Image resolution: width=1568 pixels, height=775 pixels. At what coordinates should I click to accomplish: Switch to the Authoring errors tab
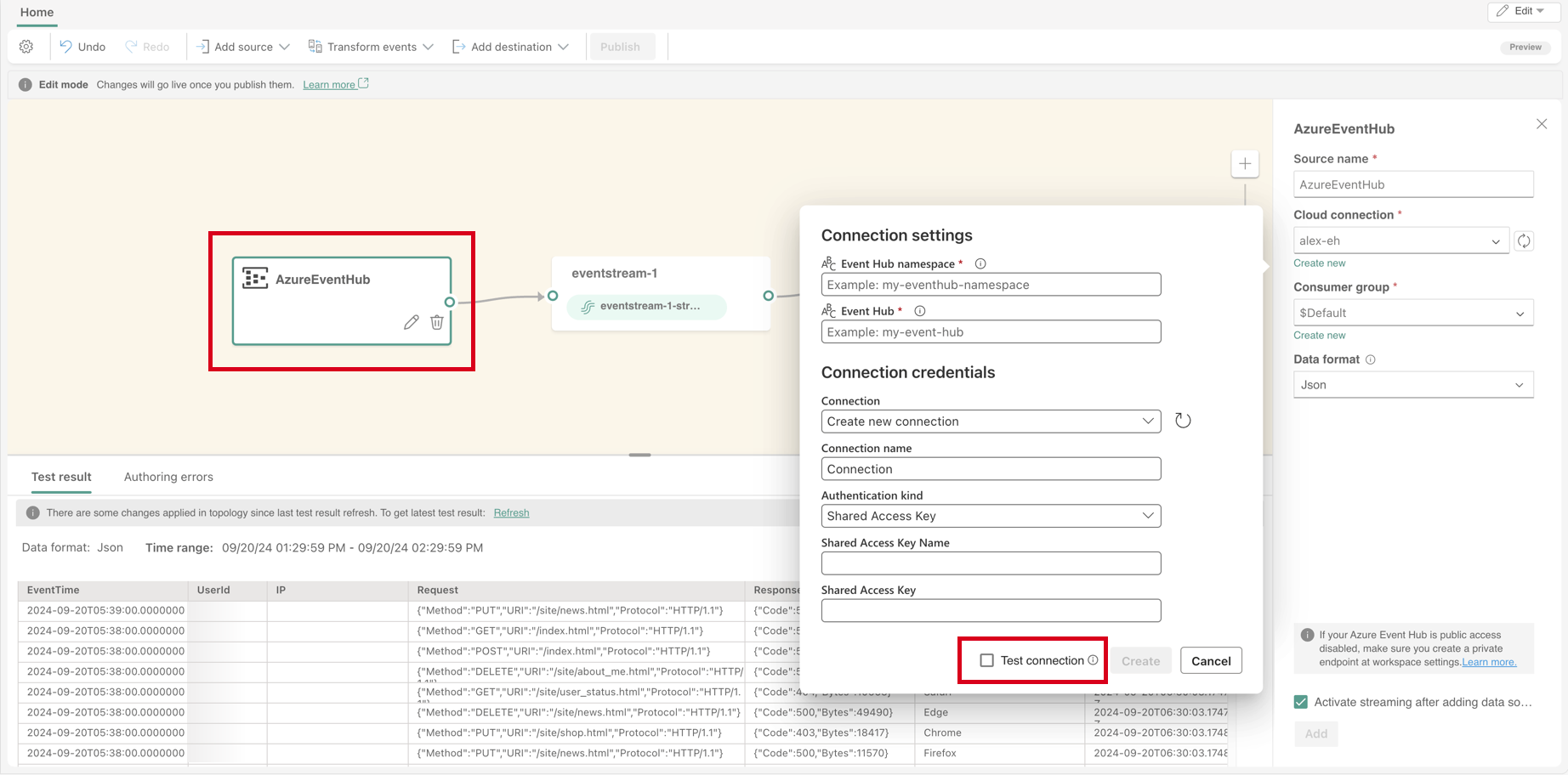click(x=168, y=477)
